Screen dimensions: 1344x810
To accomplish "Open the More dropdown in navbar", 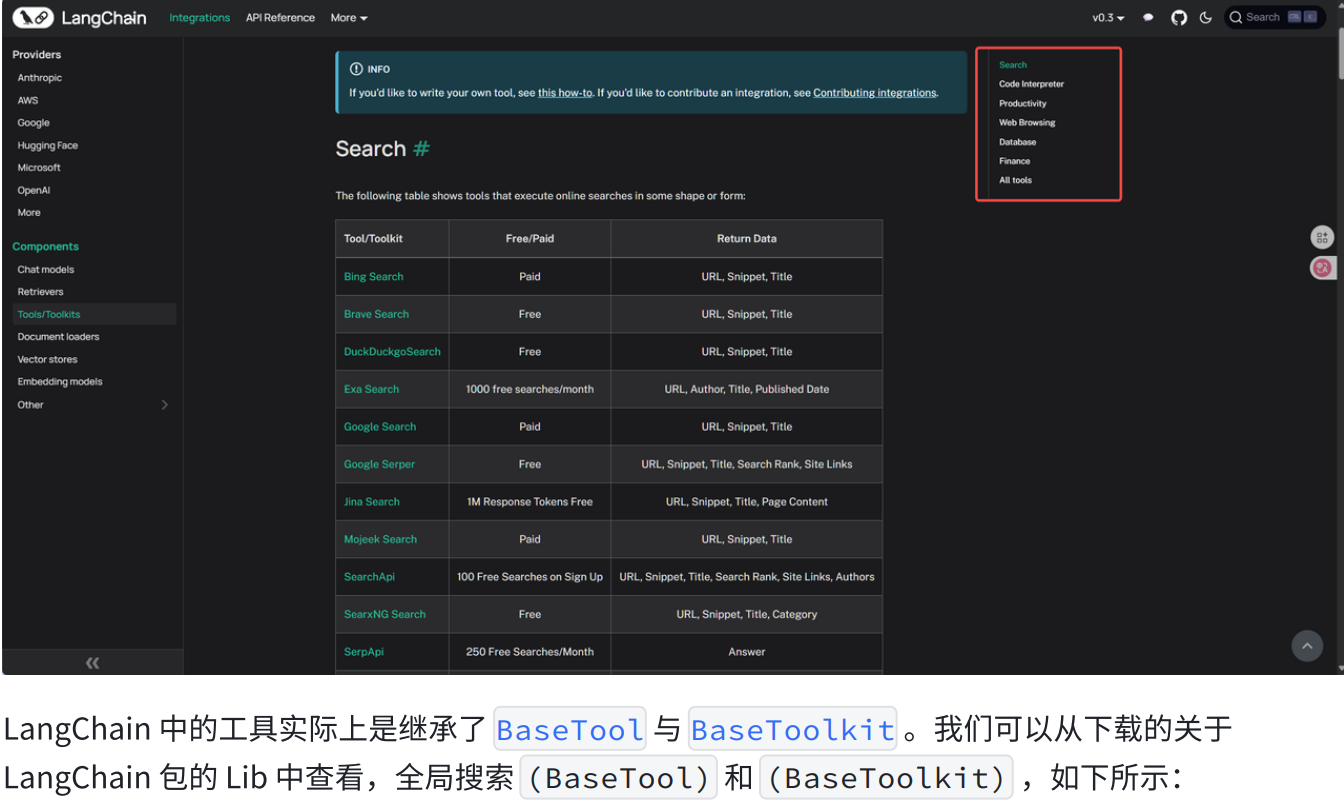I will (x=349, y=18).
